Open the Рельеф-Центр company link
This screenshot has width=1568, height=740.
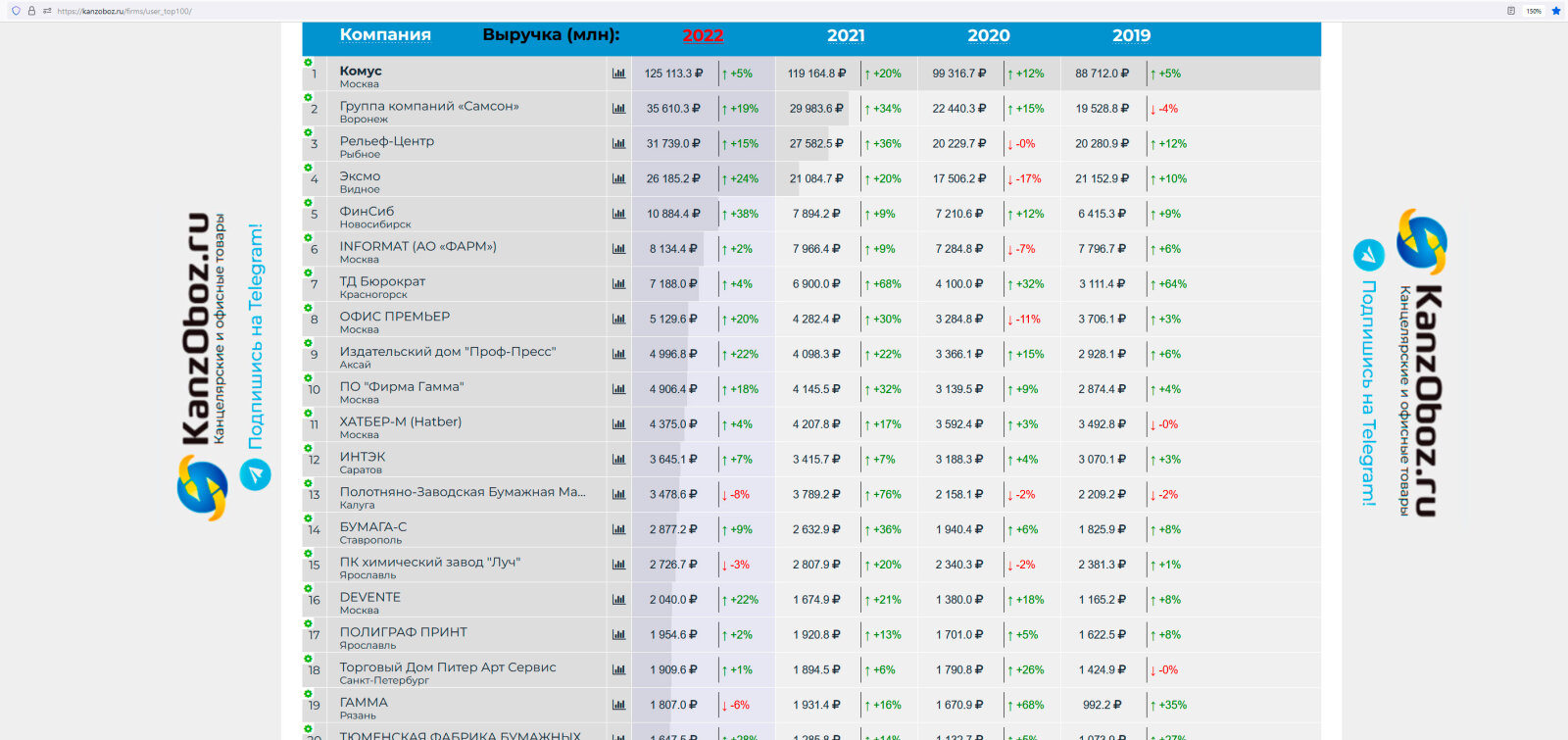387,141
